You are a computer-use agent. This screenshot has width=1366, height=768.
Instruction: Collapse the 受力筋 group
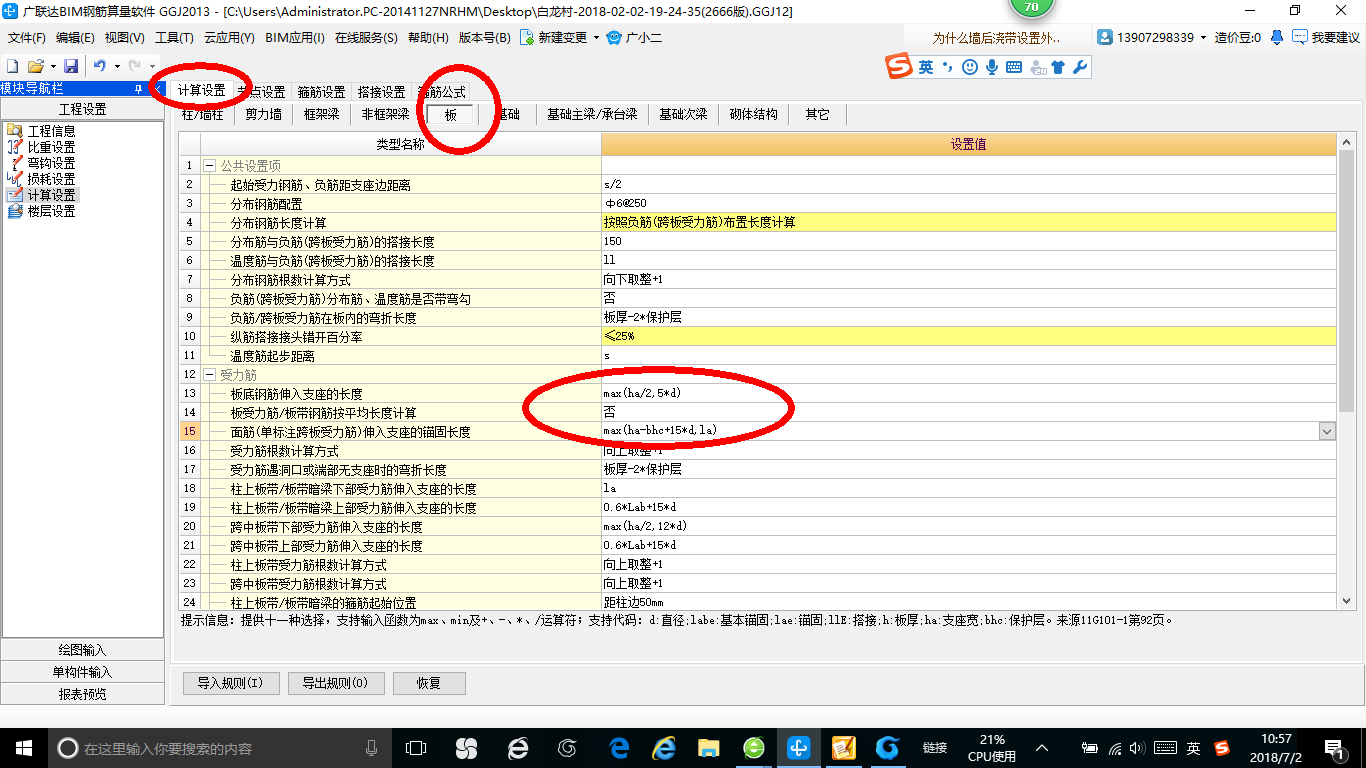(209, 375)
